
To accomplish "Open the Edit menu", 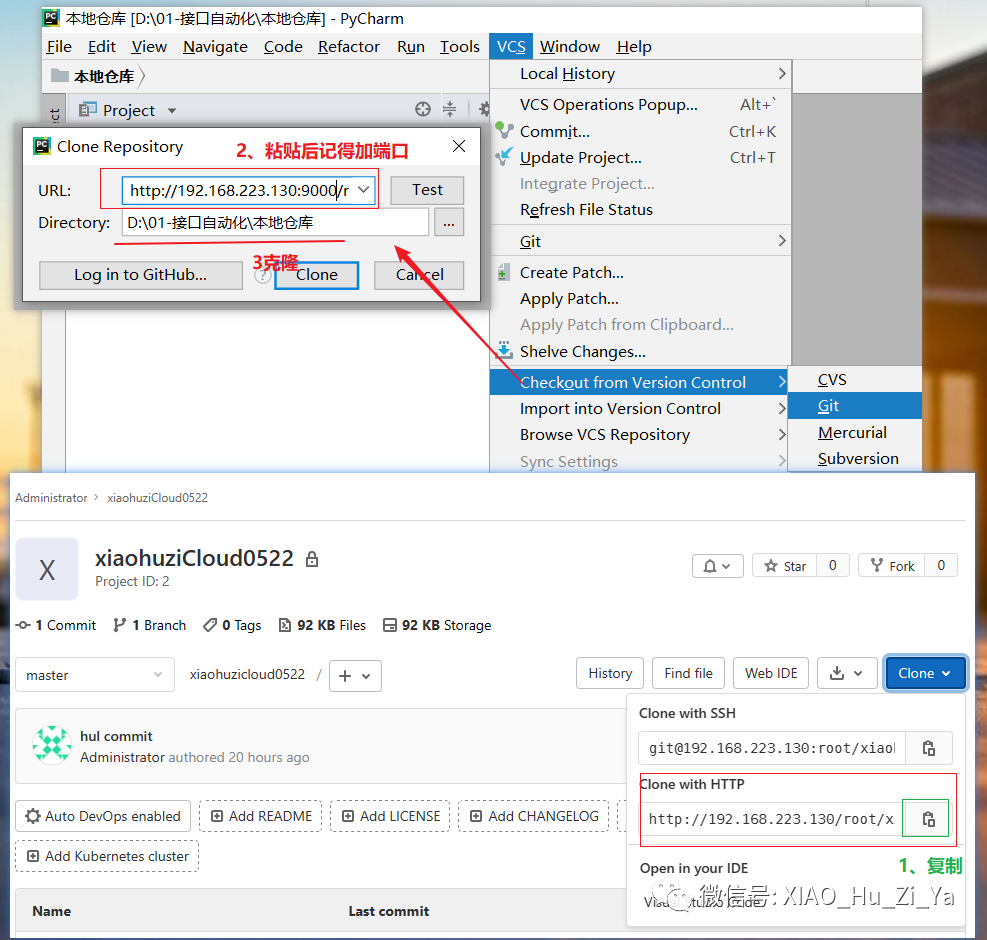I will tap(101, 47).
